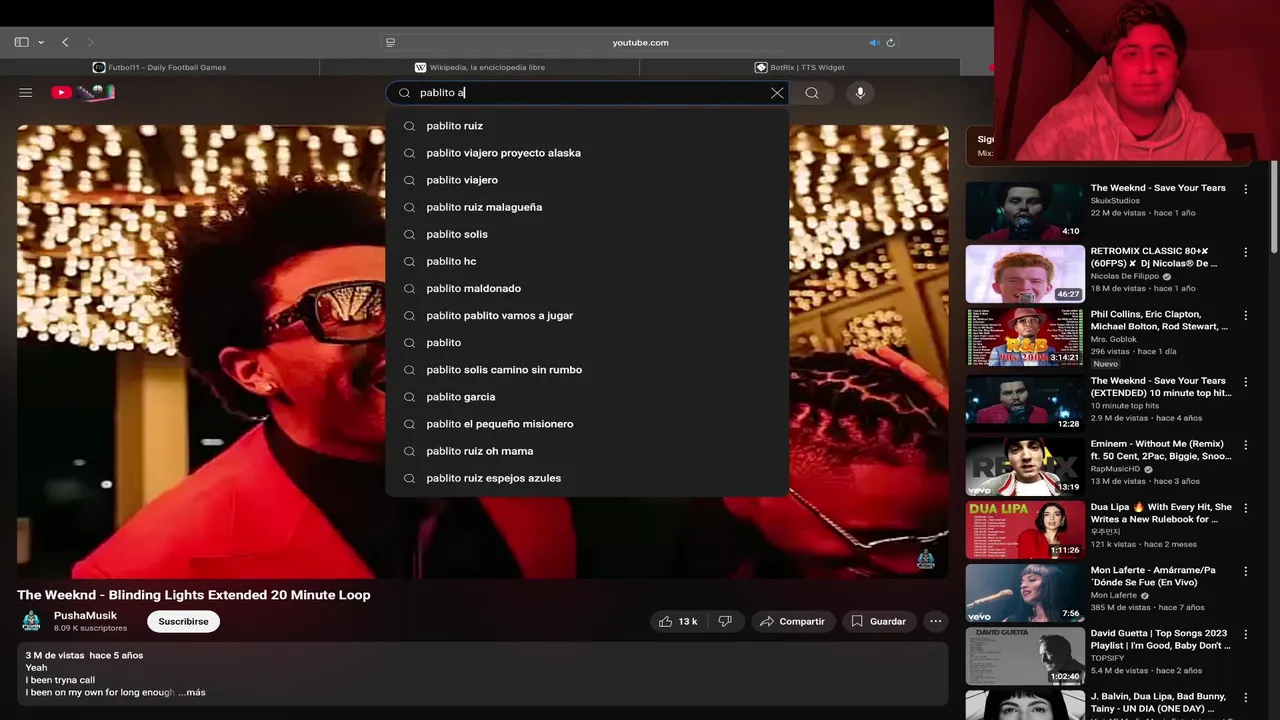The image size is (1280, 720).
Task: Open the PushaMusik channel avatar
Action: 32,621
